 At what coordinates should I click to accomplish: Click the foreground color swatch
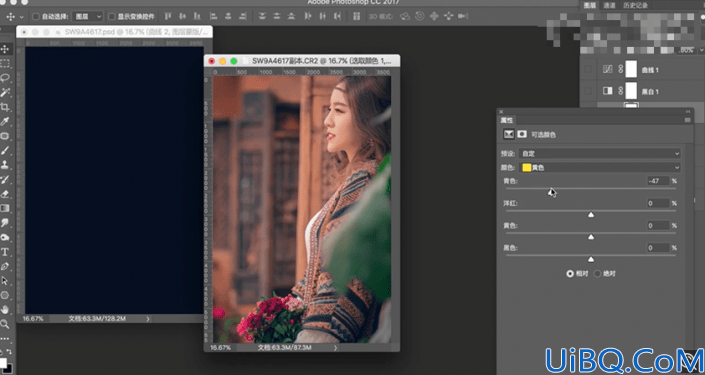(x=3, y=362)
